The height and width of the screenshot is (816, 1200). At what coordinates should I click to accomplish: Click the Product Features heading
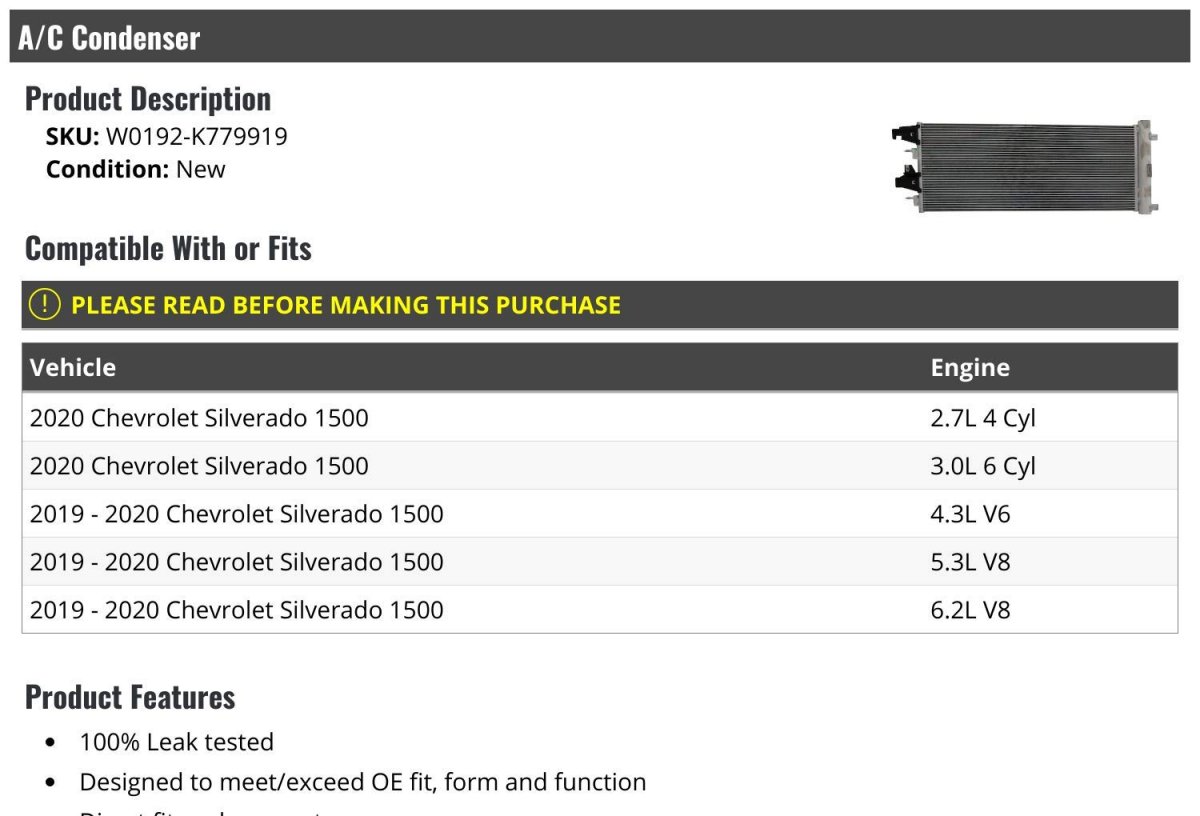[x=130, y=697]
